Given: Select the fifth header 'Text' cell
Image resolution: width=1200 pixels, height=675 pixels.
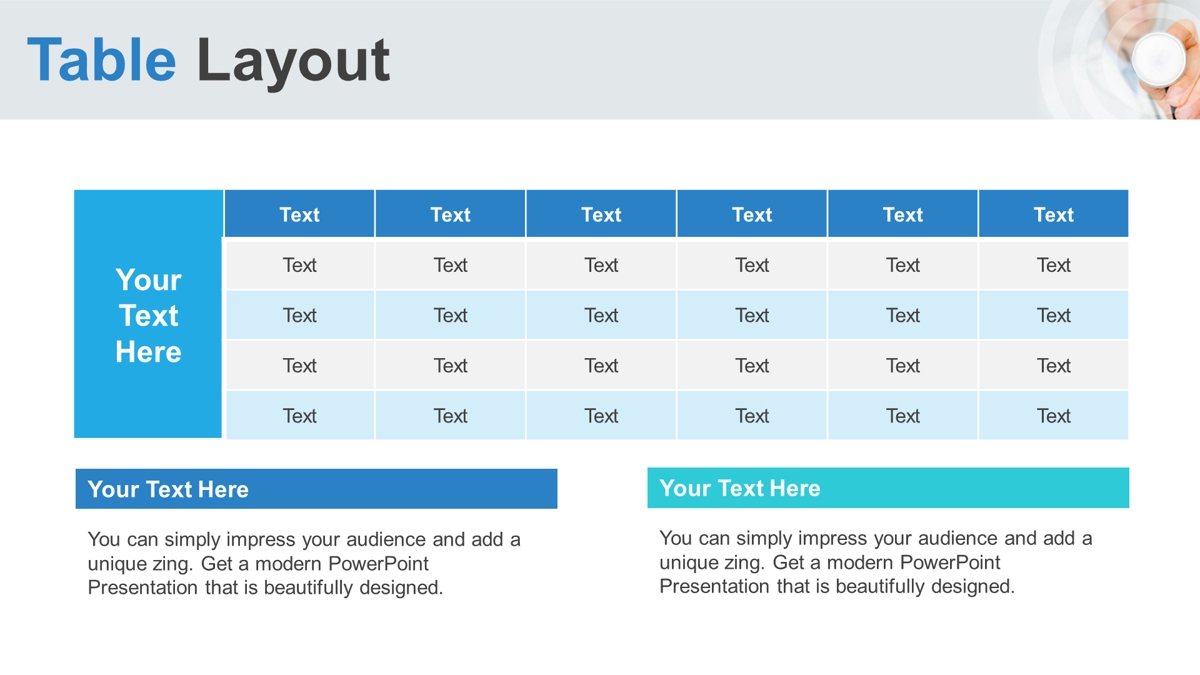Looking at the screenshot, I should click(x=902, y=214).
